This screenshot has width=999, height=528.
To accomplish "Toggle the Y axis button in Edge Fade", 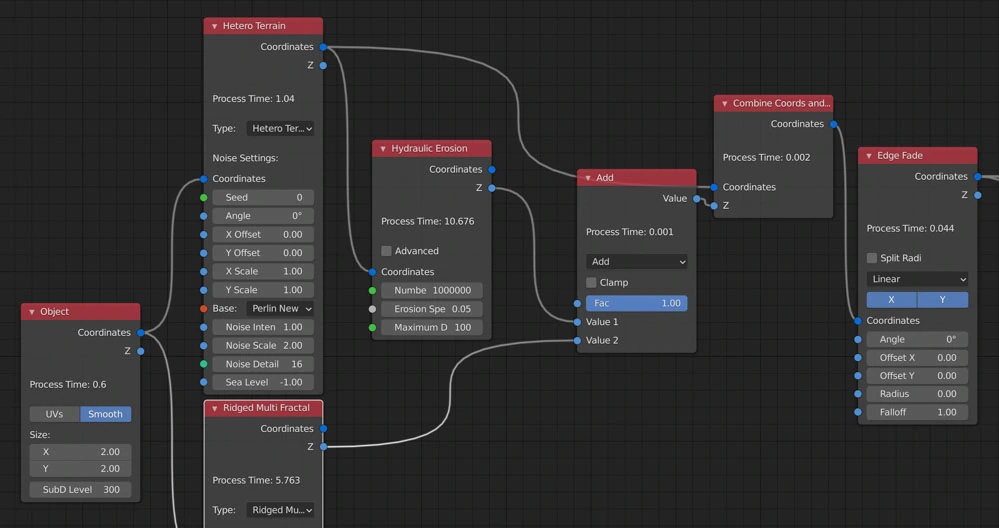I will point(942,299).
